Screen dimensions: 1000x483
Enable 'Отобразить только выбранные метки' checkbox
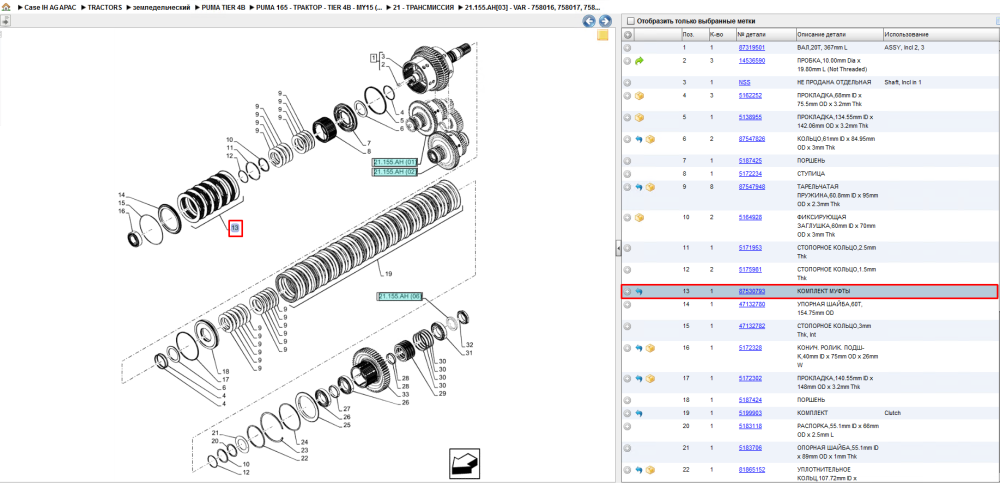(x=631, y=21)
